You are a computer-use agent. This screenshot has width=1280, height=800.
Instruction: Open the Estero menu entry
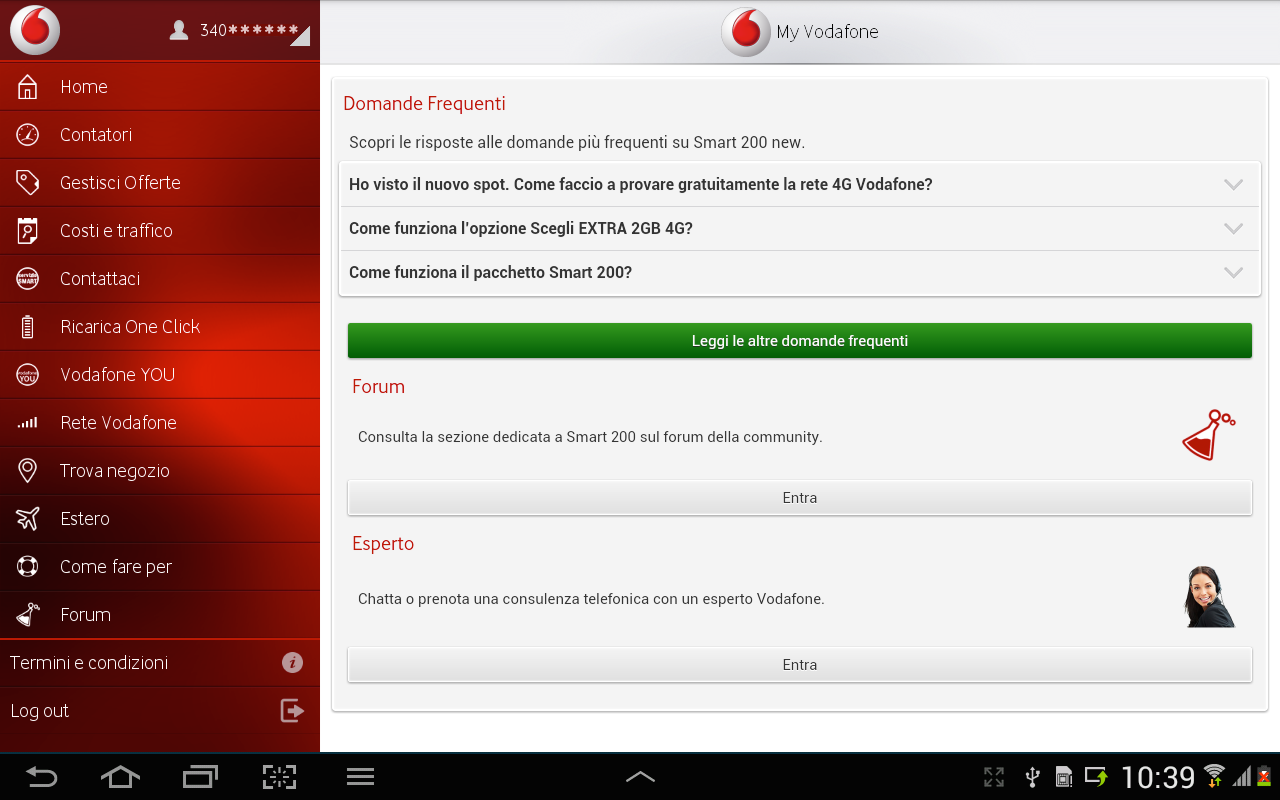click(160, 519)
